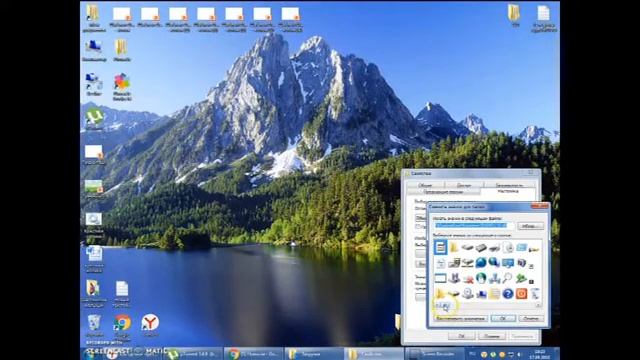Screen dimensions: 640x360
Task: Choose the open yellow folder in bottom grid row
Action: coord(440,293)
